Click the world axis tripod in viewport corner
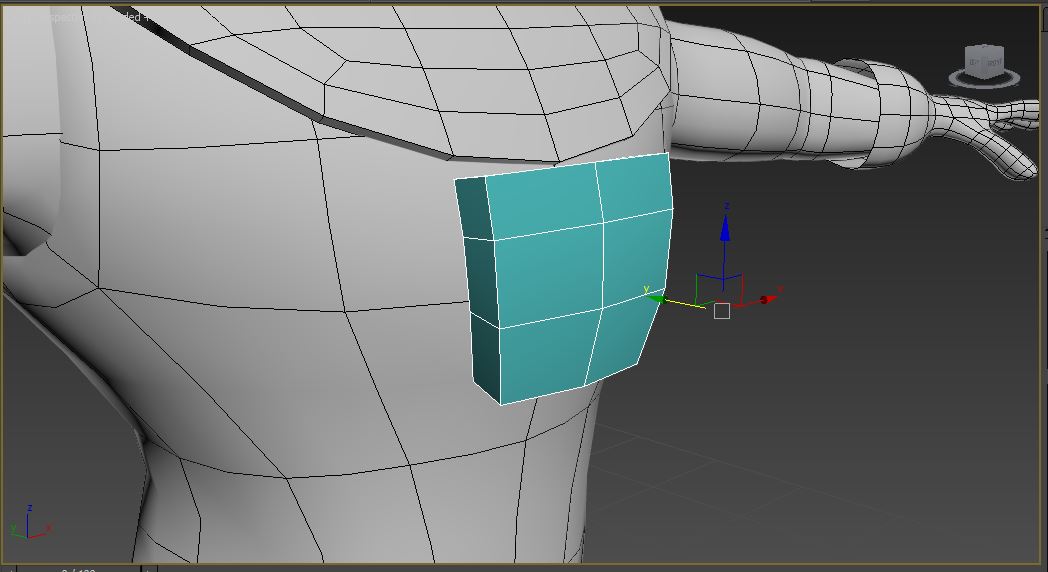The image size is (1048, 572). (x=29, y=525)
